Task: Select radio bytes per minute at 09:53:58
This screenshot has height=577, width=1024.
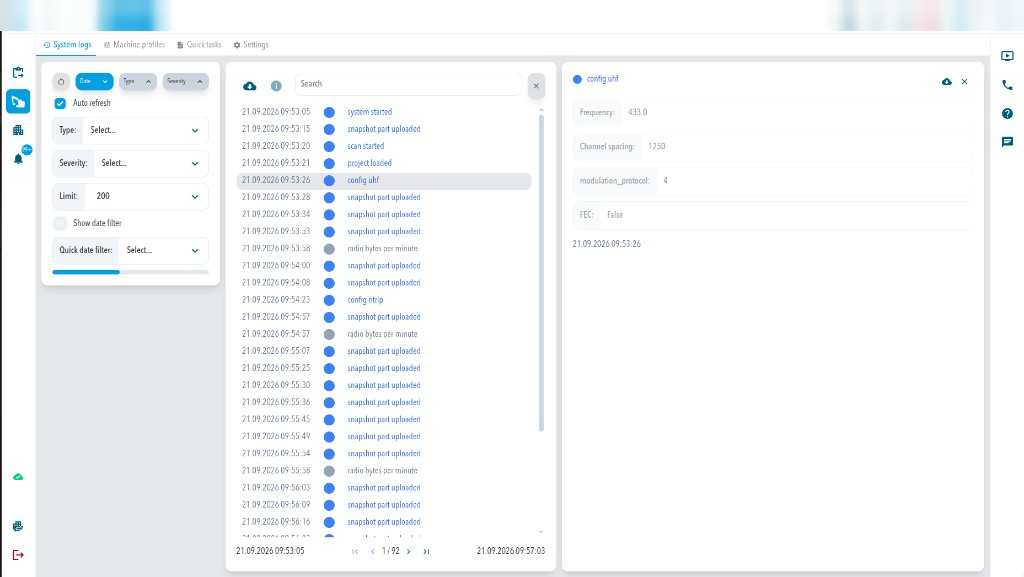Action: click(x=384, y=249)
